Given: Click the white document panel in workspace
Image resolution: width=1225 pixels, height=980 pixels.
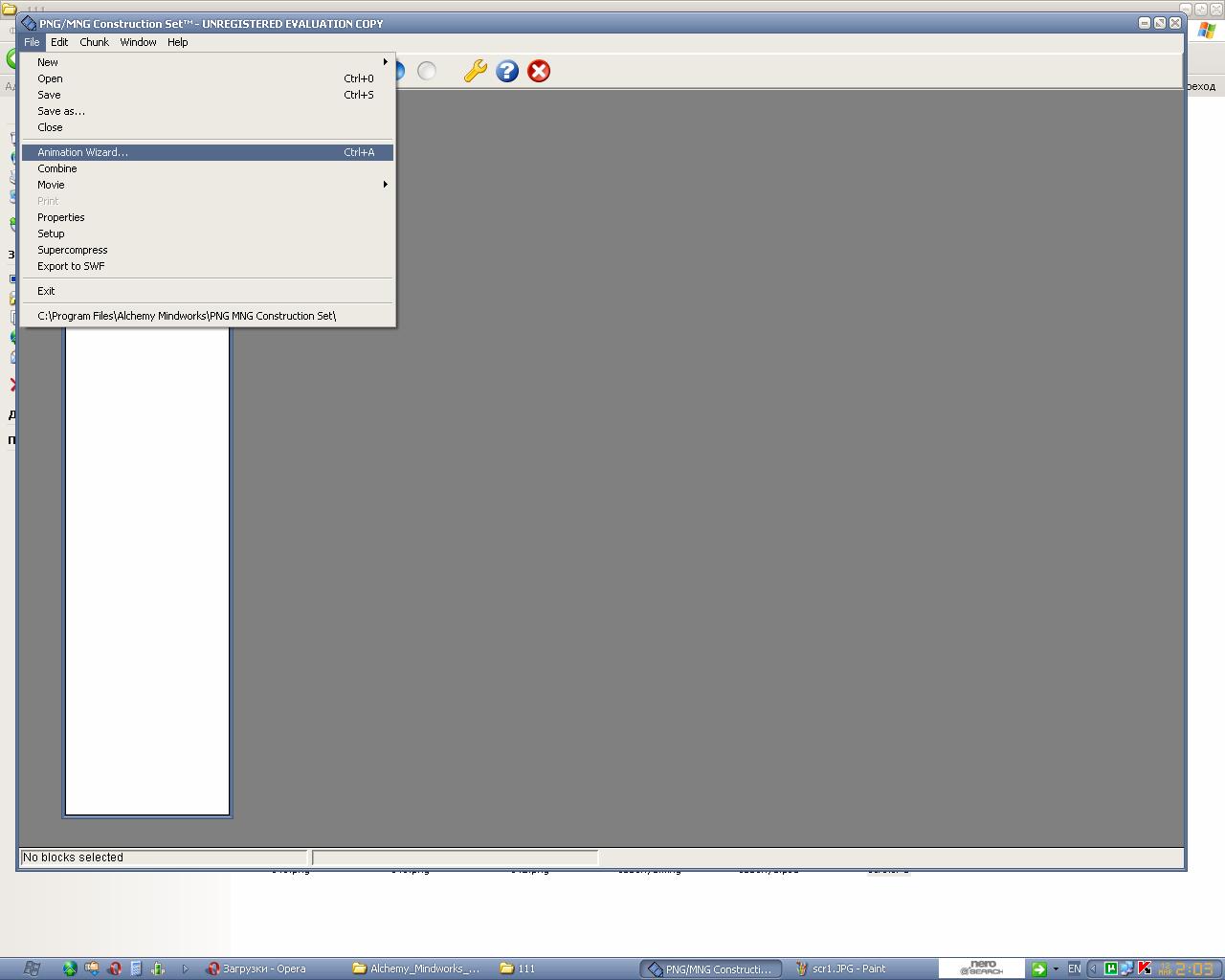Looking at the screenshot, I should coord(147,571).
